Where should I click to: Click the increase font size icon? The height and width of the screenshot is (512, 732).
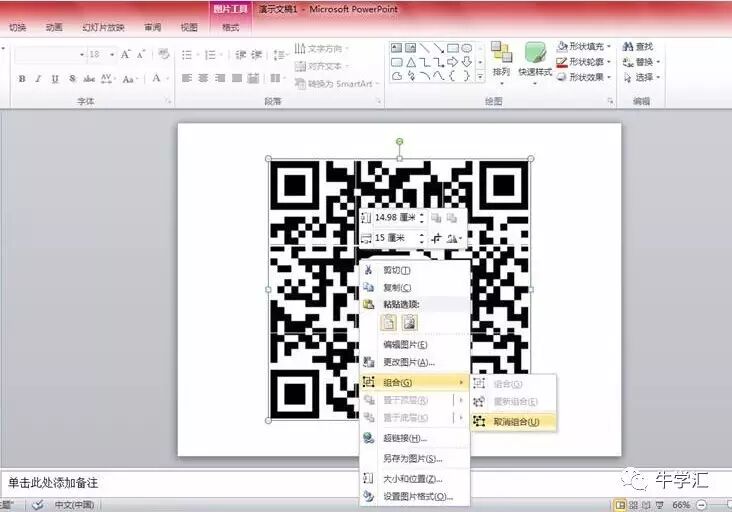(x=126, y=55)
